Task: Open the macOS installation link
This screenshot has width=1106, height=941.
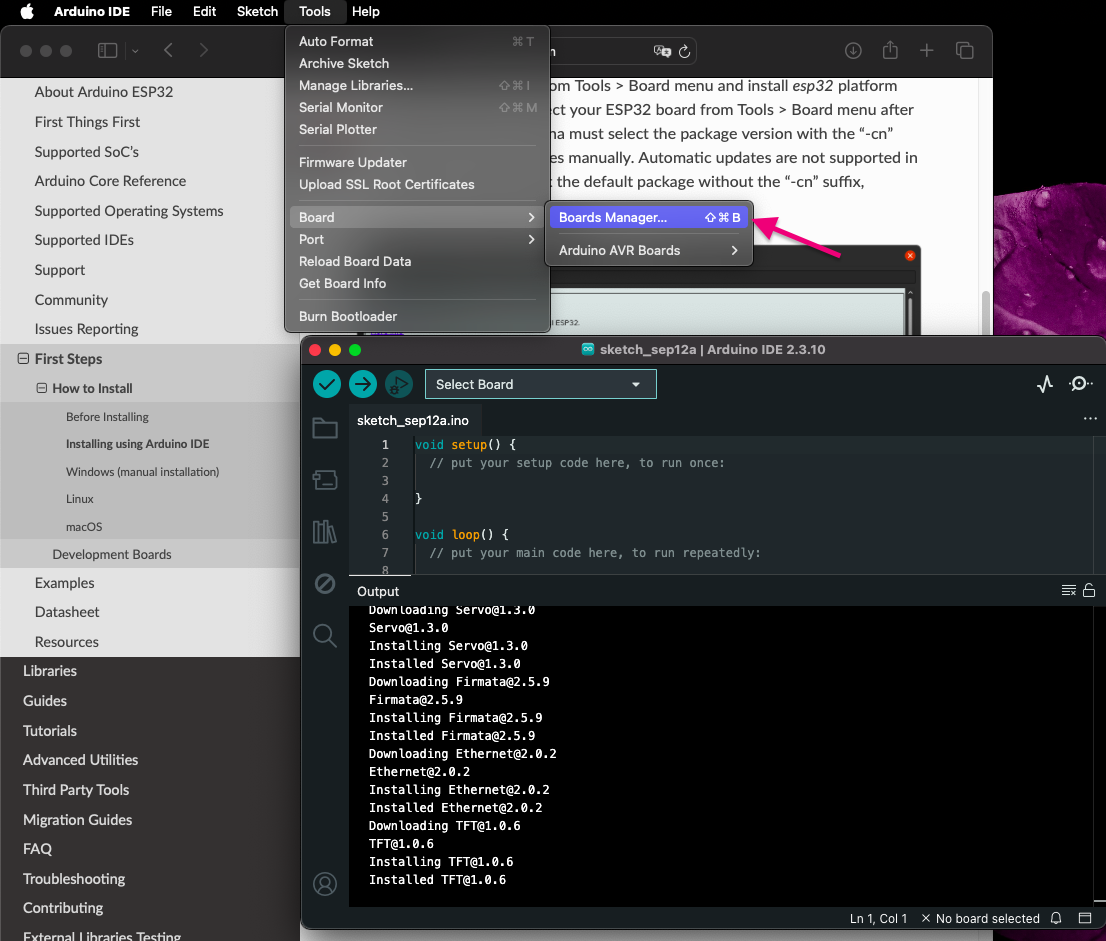Action: [84, 527]
